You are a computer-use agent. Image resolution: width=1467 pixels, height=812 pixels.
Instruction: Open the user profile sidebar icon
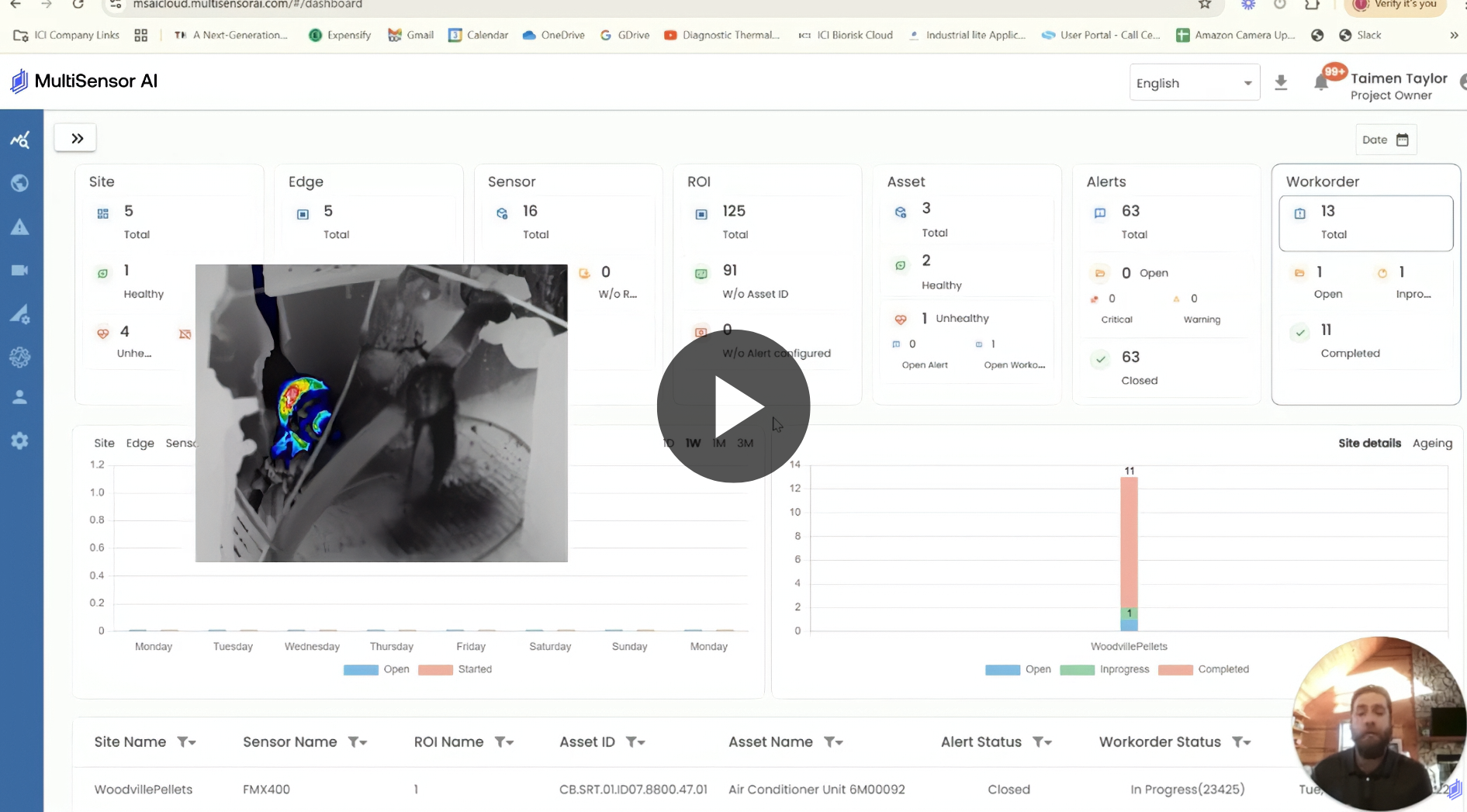coord(20,397)
